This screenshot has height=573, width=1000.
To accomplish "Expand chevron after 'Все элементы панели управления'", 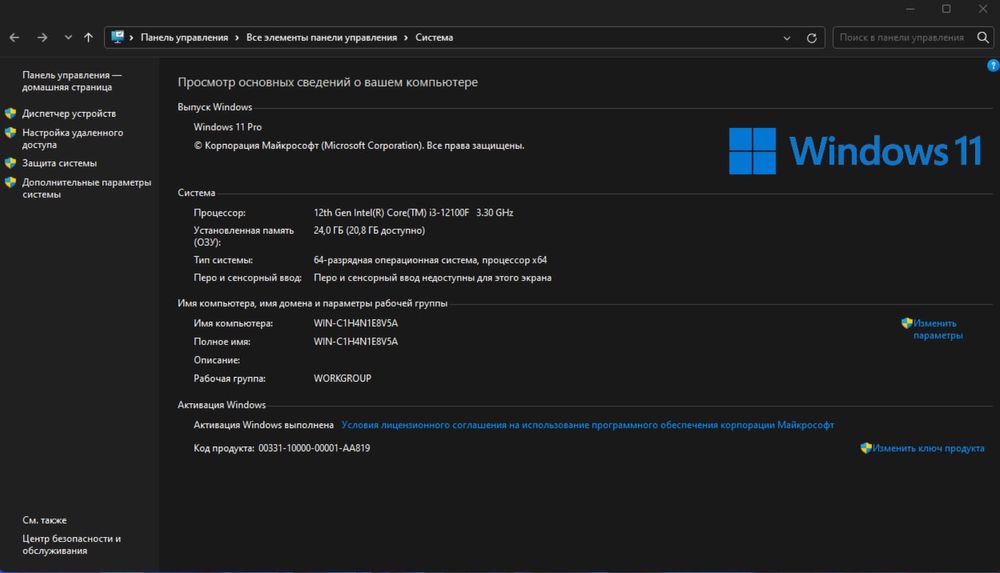I will pos(406,38).
